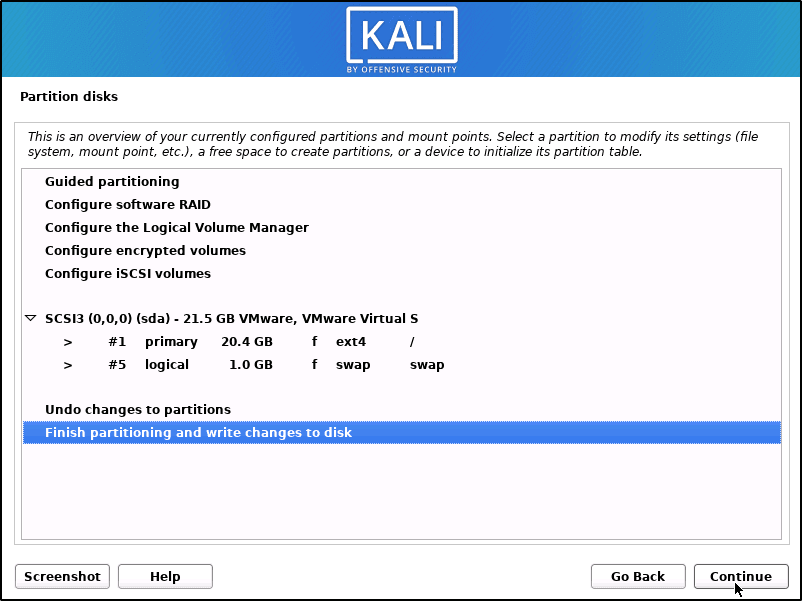Click the ext4 filesystem label
802x601 pixels.
[x=351, y=342]
